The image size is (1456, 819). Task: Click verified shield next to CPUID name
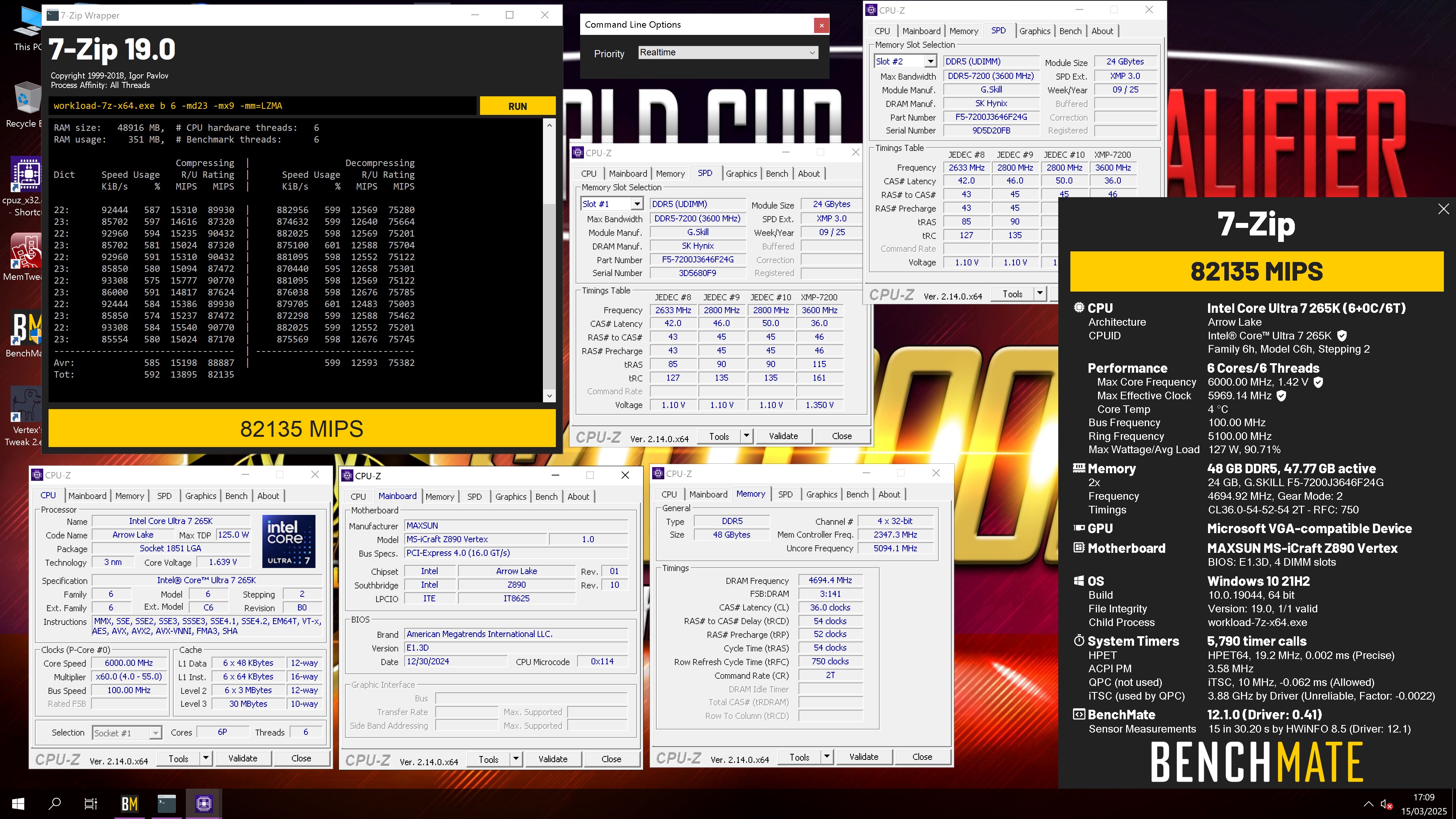(1342, 336)
